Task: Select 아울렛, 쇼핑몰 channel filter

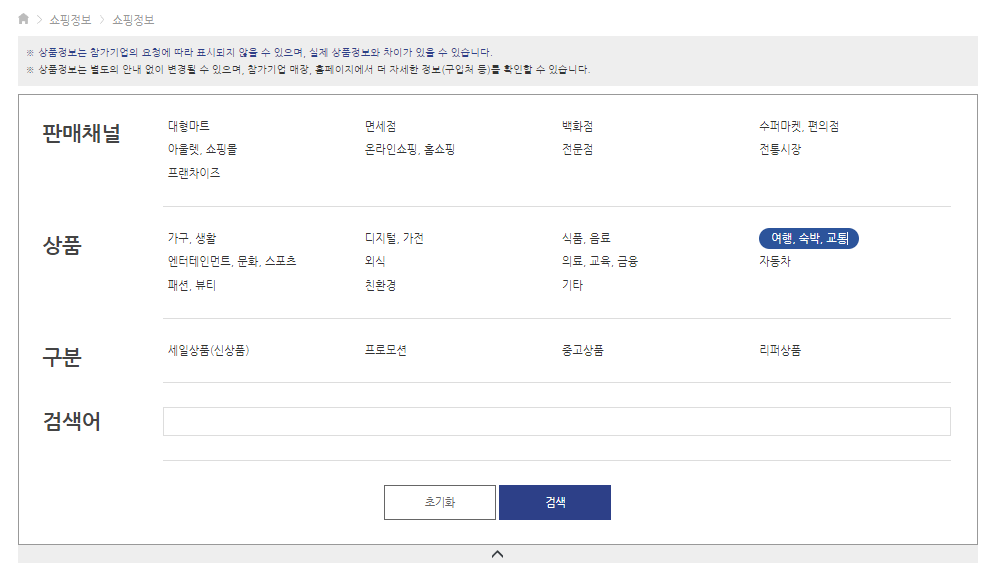Action: pos(202,150)
